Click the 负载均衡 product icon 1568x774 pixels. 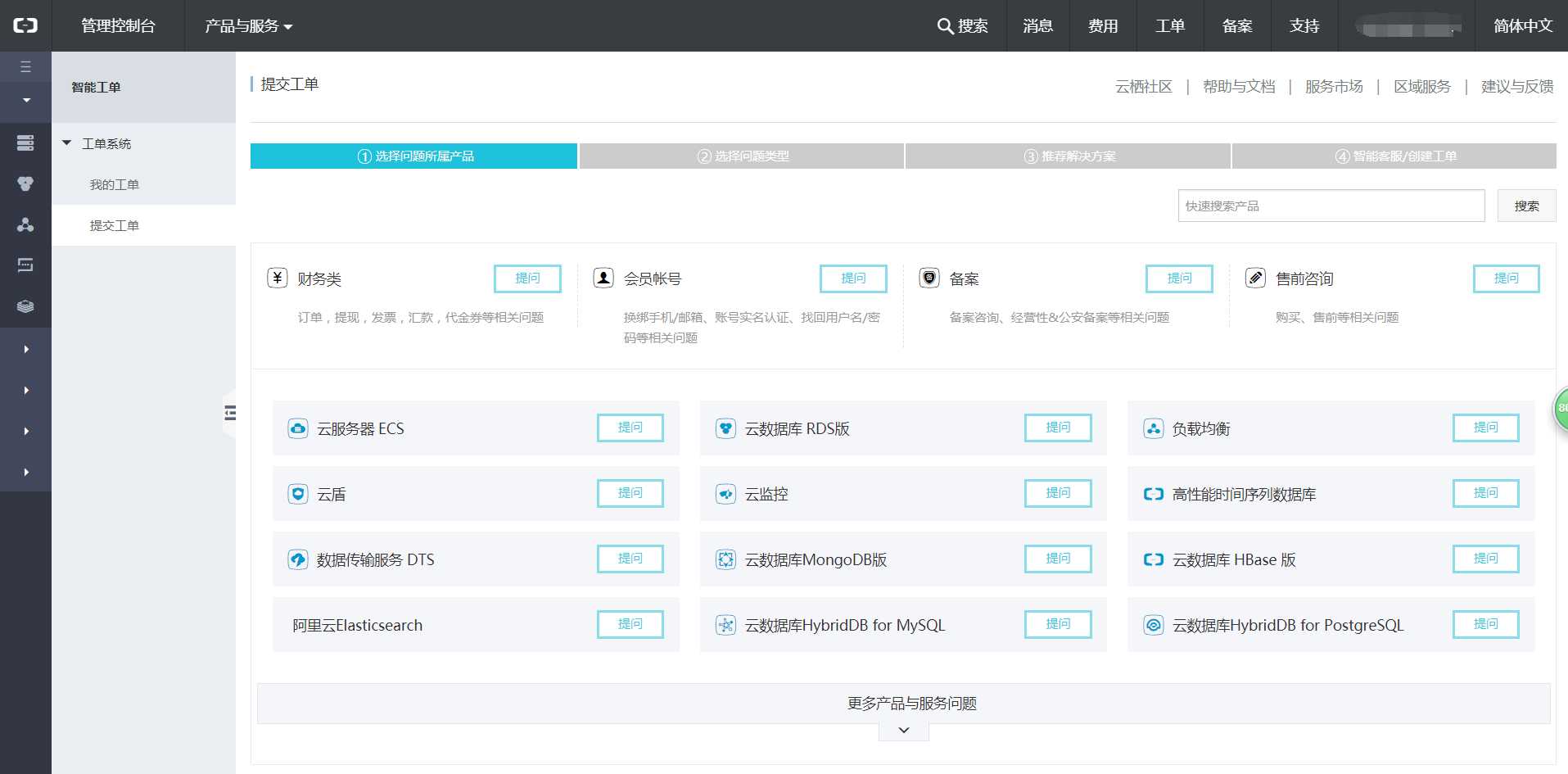[1153, 428]
